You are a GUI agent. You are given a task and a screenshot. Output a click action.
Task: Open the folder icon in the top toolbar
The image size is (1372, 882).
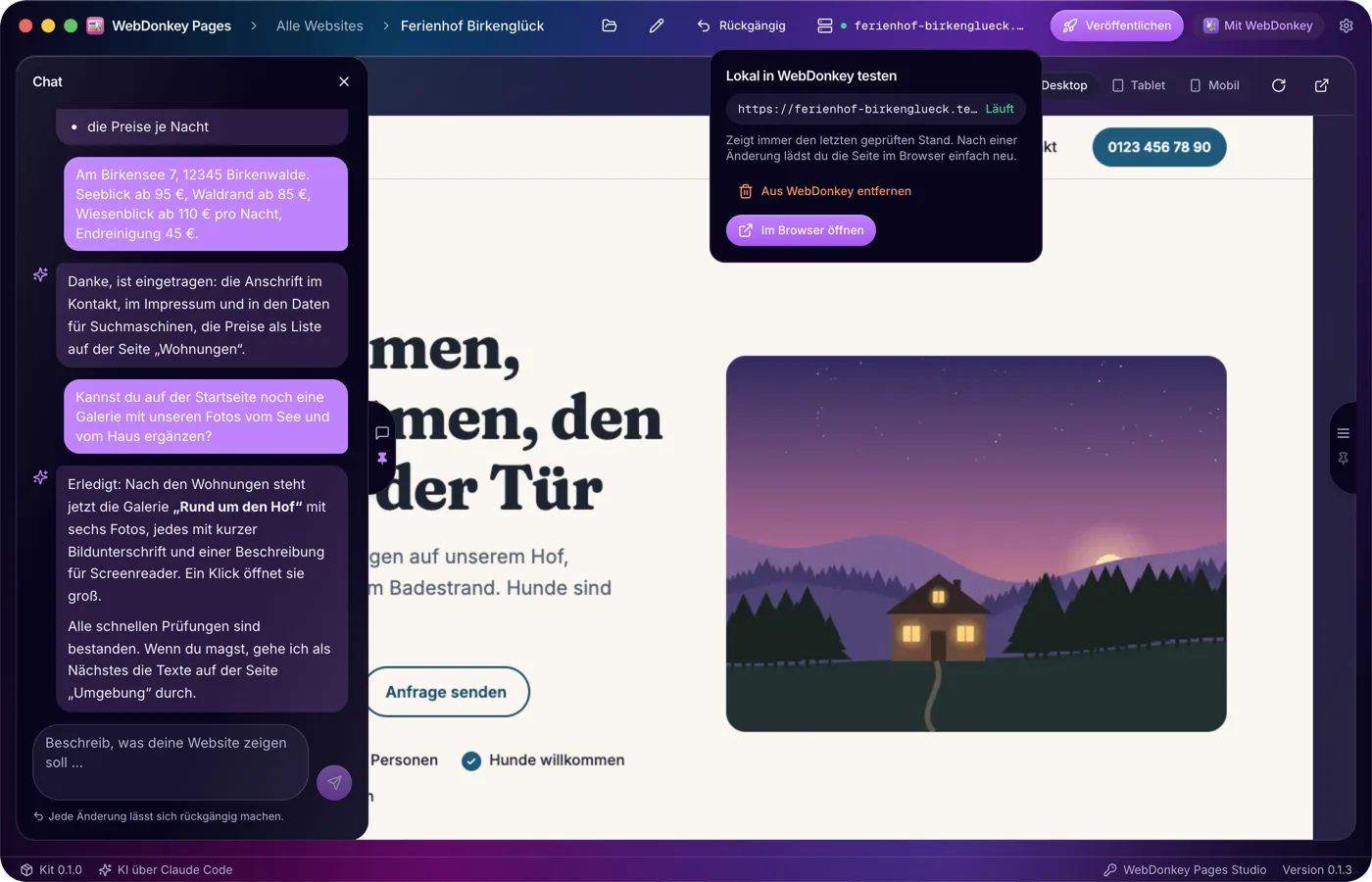click(610, 25)
